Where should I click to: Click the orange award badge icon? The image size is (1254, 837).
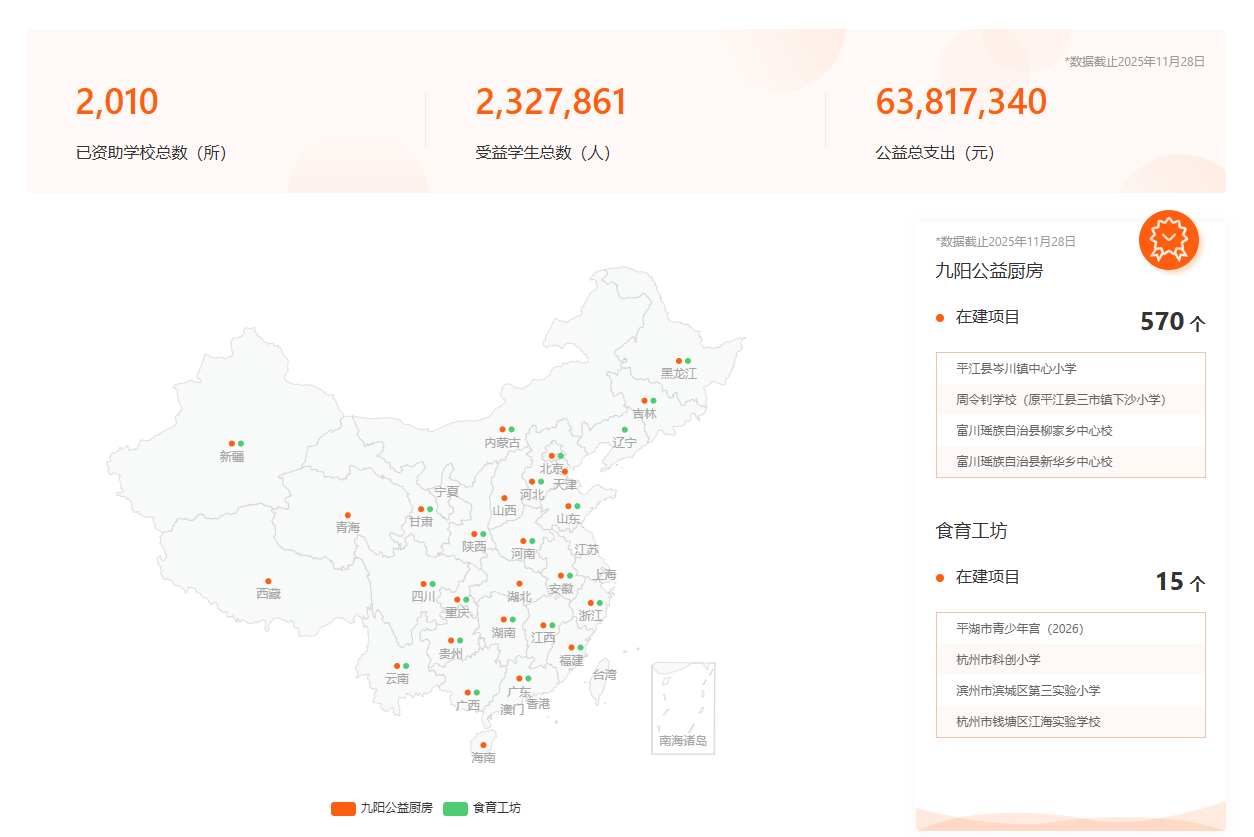1168,240
